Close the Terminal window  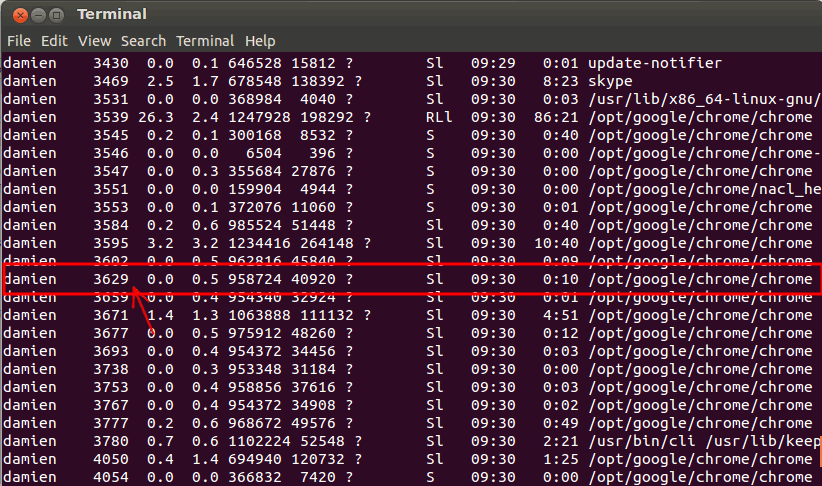pos(16,14)
